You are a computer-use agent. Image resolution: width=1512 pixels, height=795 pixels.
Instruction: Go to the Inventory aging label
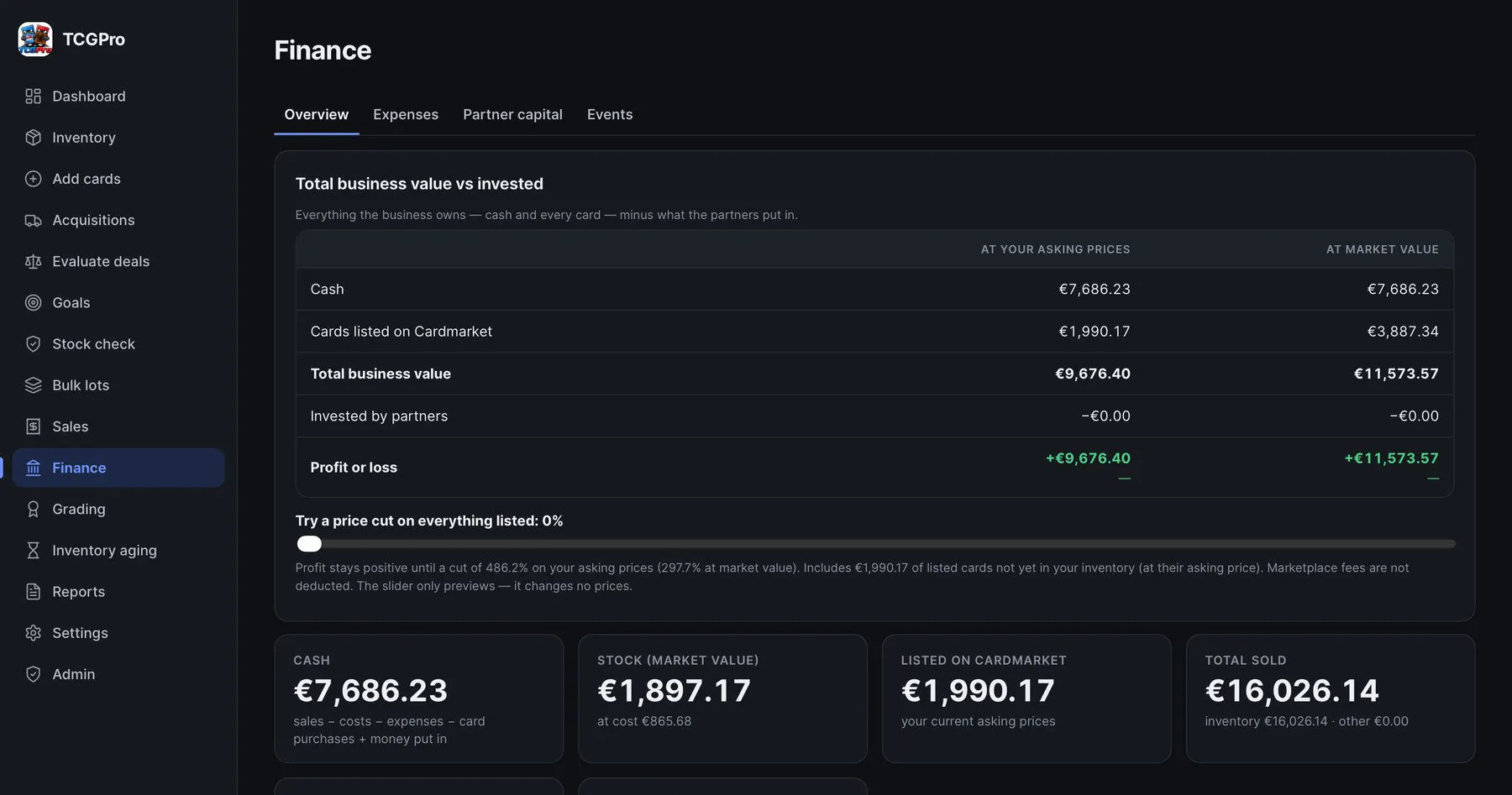tap(104, 551)
